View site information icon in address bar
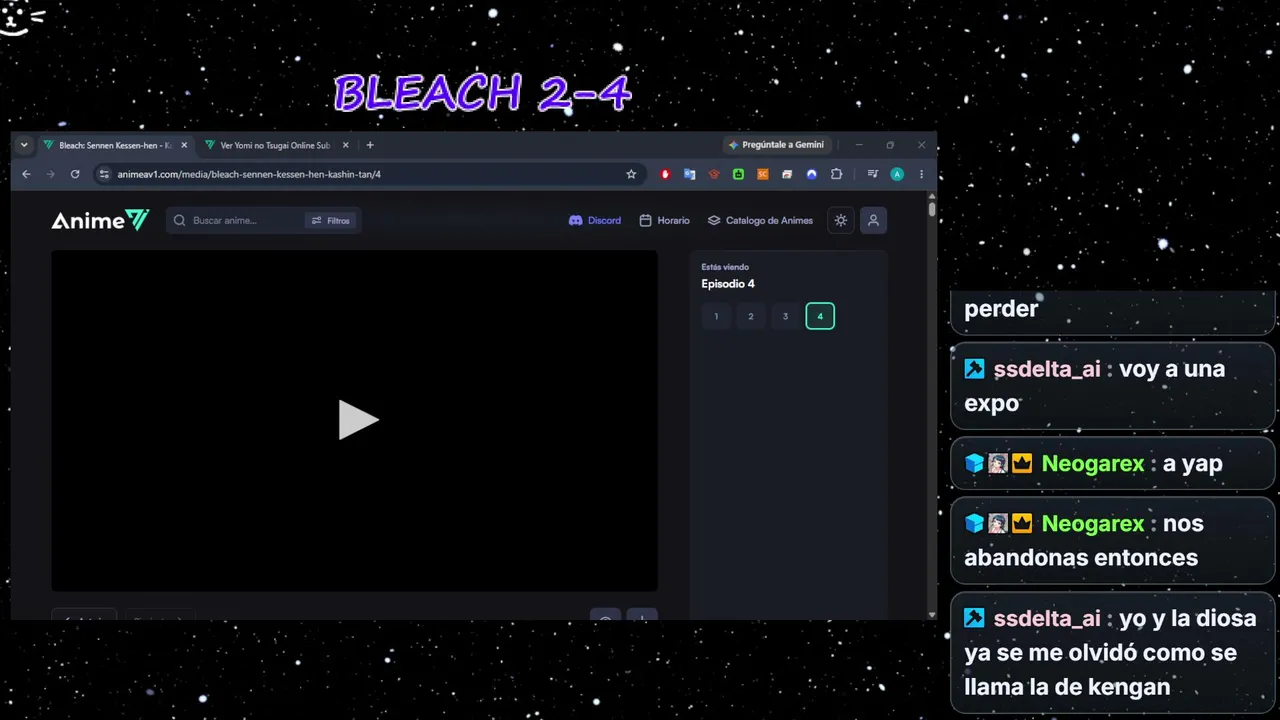1280x720 pixels. click(103, 174)
